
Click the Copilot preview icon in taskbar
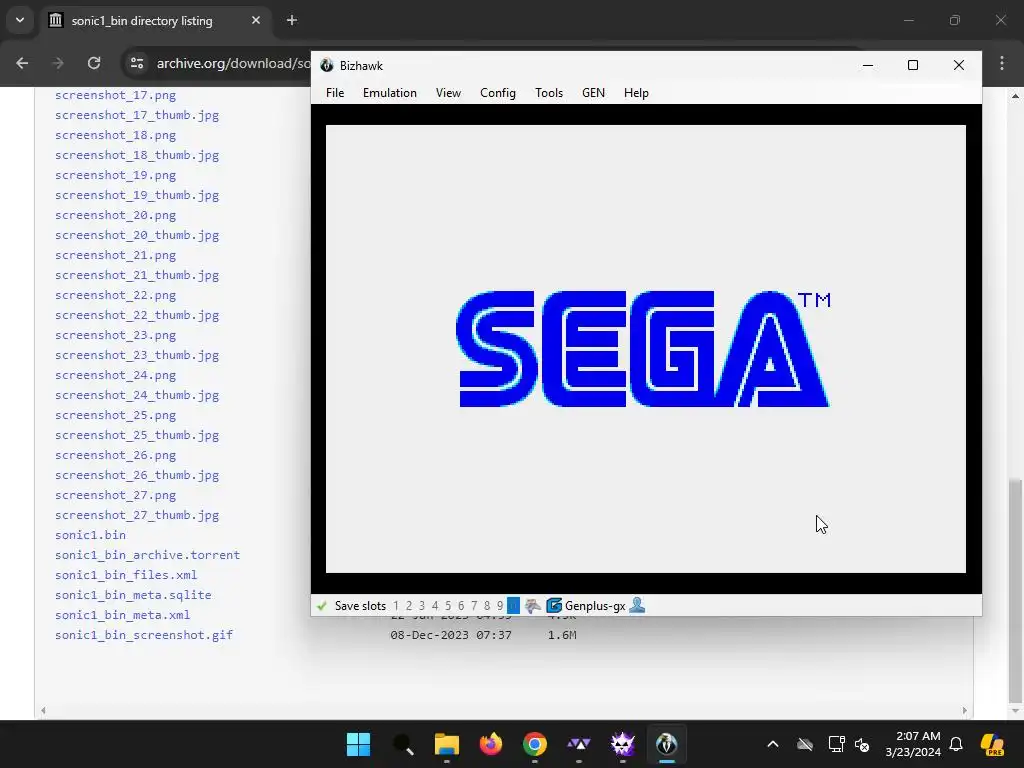(x=992, y=744)
